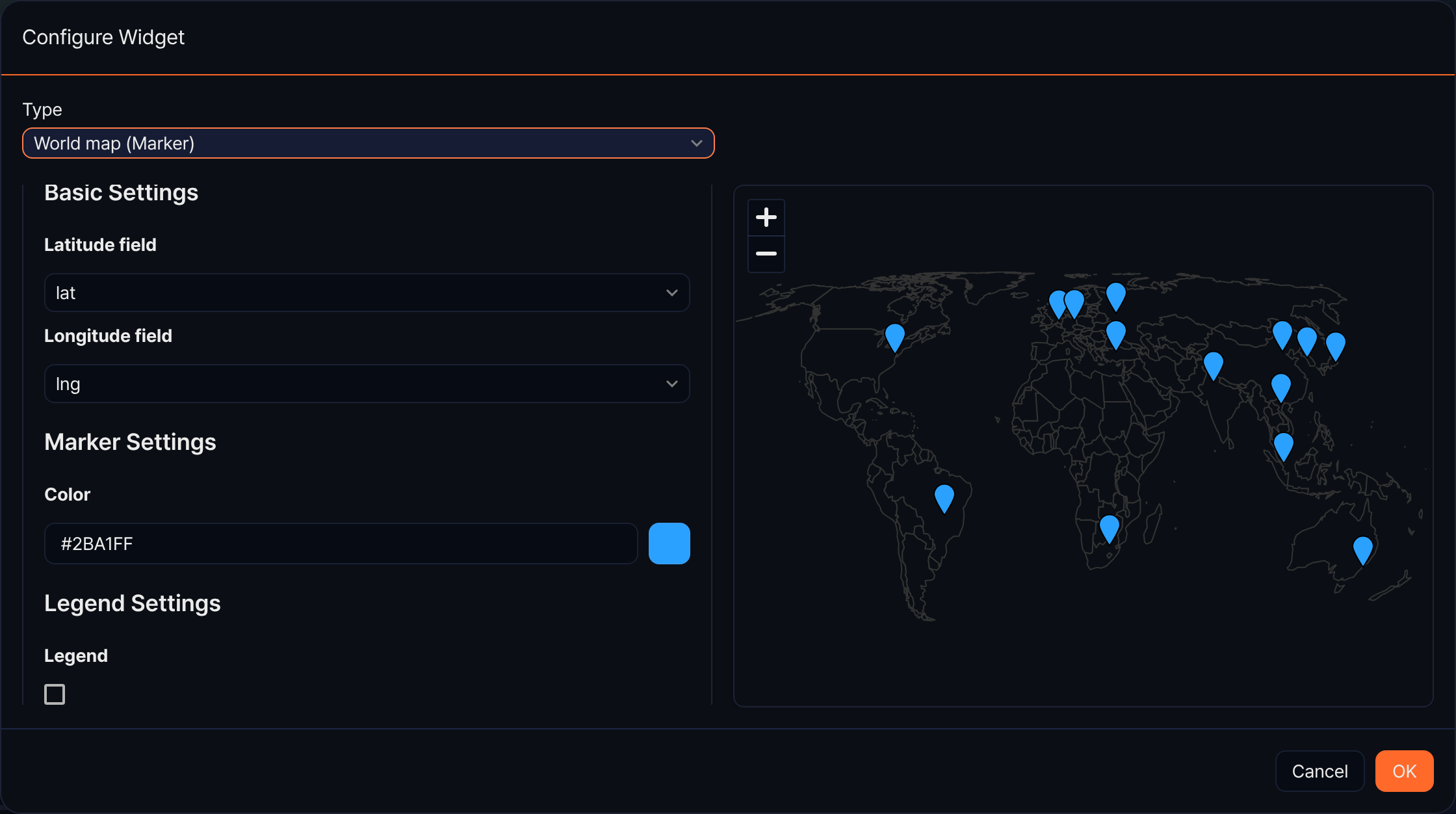Open the Latitude field dropdown
Screen dimensions: 1456x814
tap(367, 293)
